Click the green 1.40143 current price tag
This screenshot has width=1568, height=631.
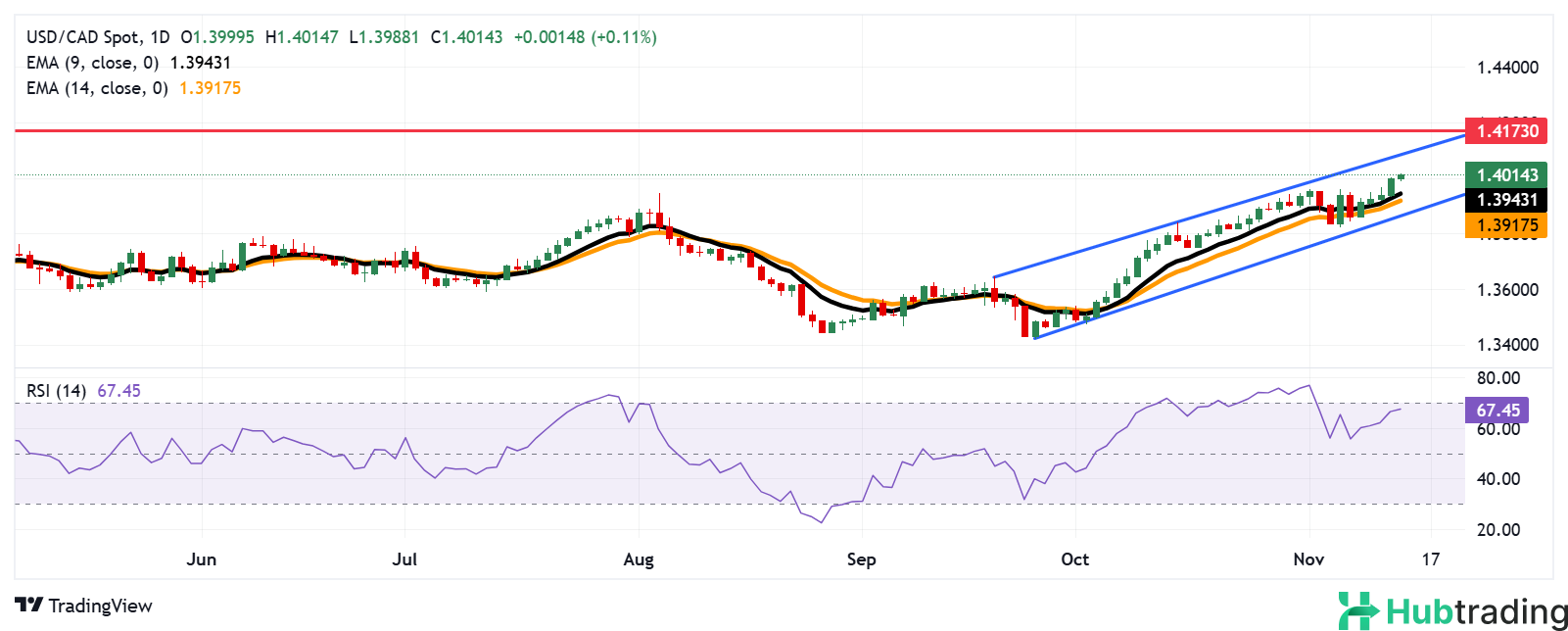(x=1507, y=175)
